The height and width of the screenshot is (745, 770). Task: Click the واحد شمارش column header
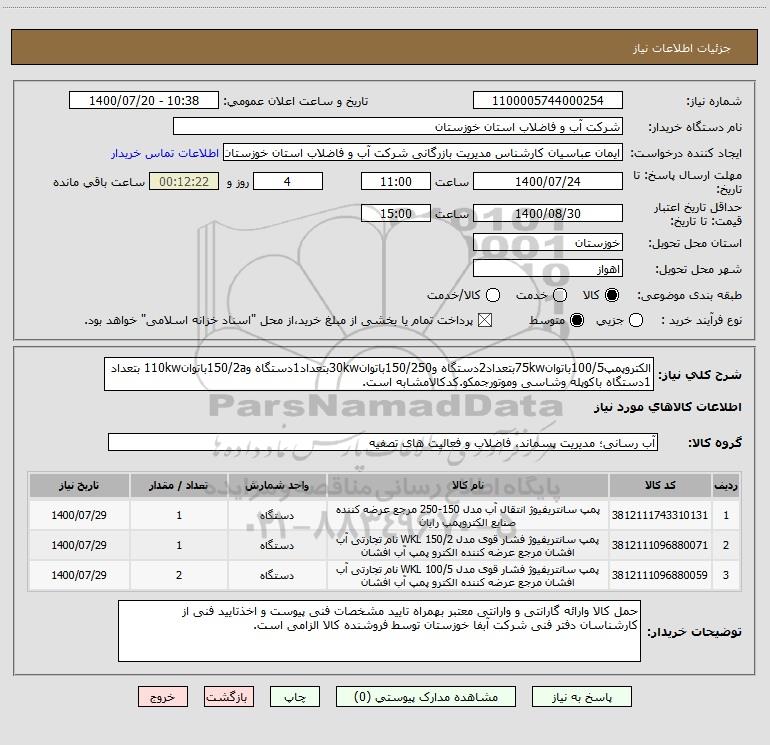coord(277,486)
